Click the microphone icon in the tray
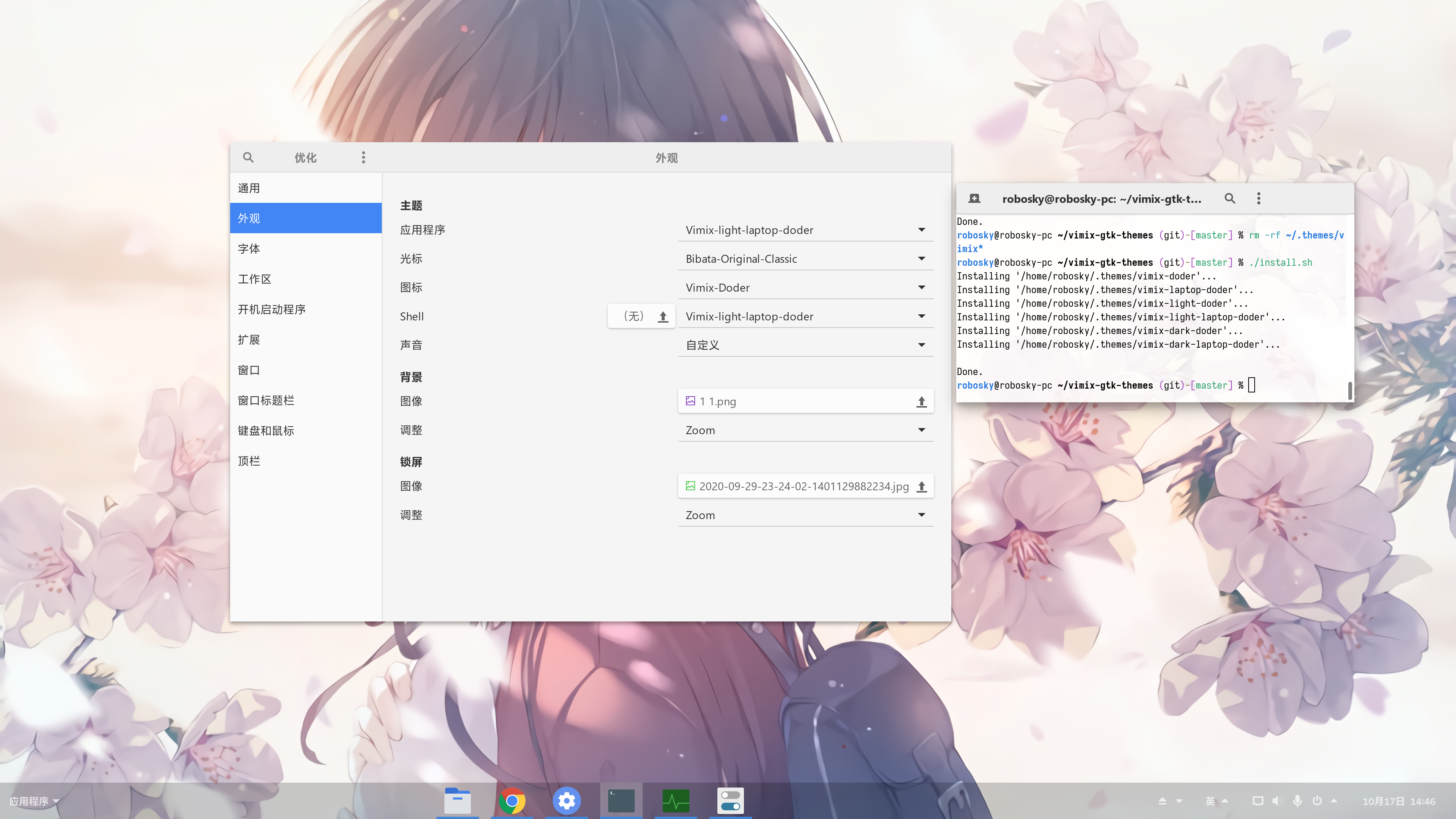The height and width of the screenshot is (819, 1456). 1298,801
